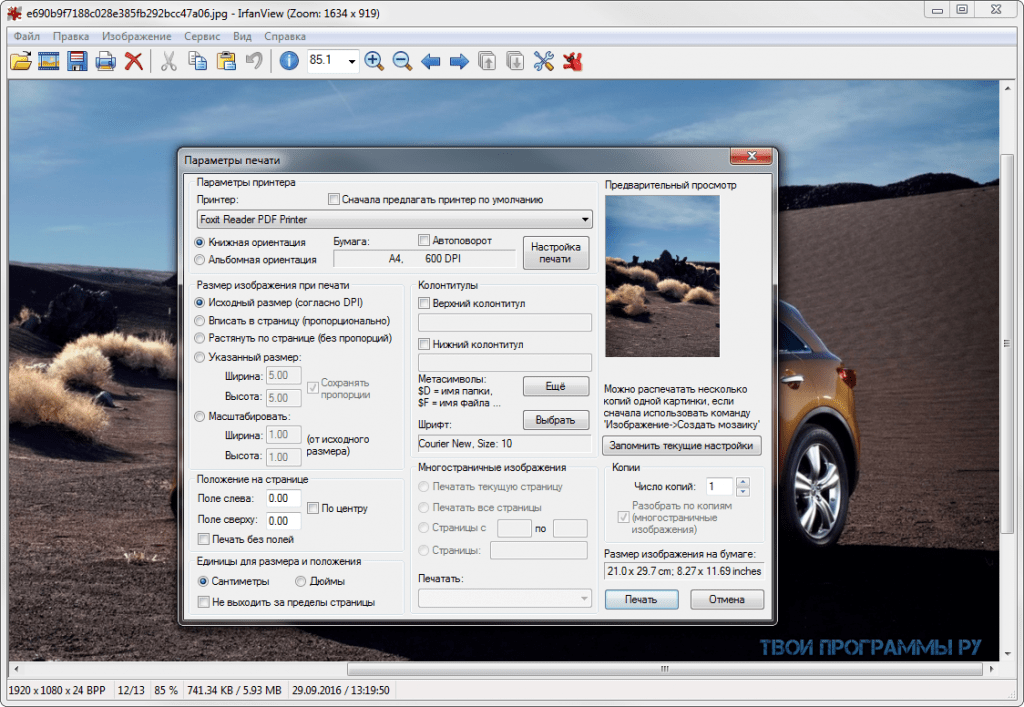
Task: Click the Zoom In magnifier icon
Action: [375, 62]
